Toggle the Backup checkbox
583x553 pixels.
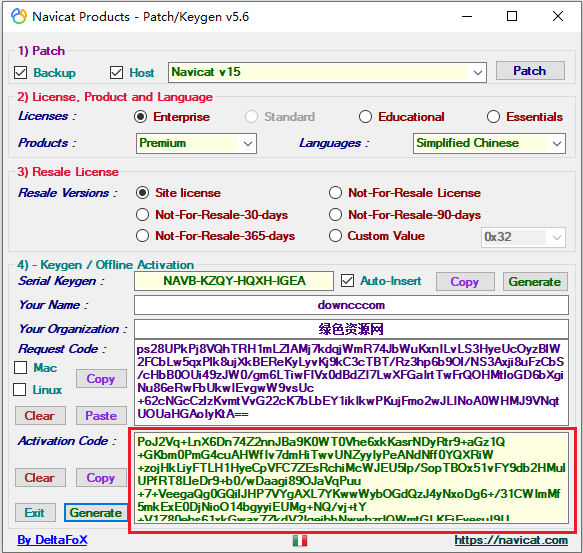(20, 73)
